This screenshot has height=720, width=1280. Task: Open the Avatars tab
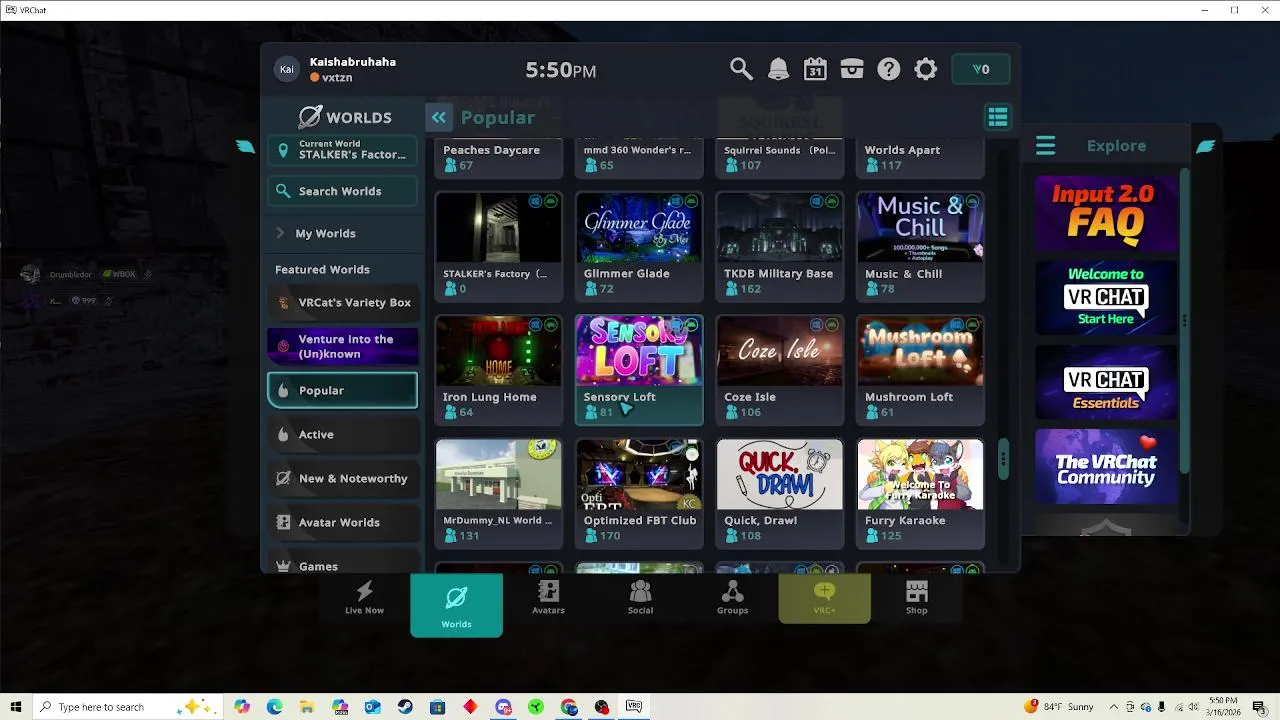[x=548, y=598]
